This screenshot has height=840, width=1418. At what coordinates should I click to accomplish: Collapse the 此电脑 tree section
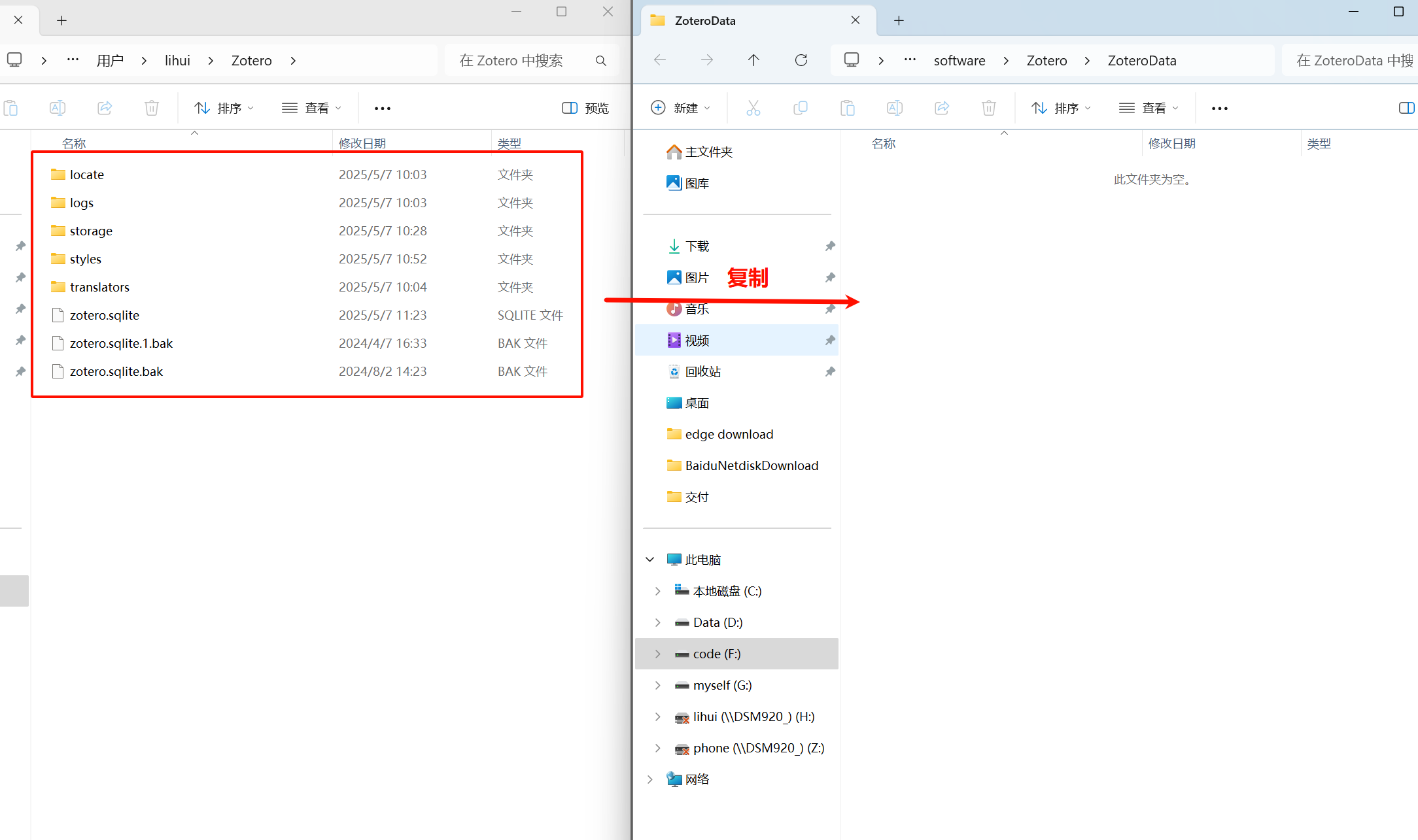(649, 560)
